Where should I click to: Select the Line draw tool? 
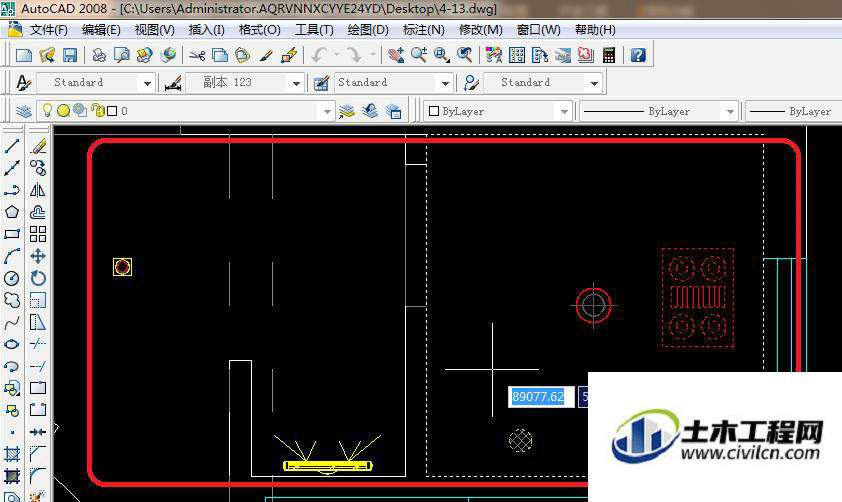click(12, 145)
